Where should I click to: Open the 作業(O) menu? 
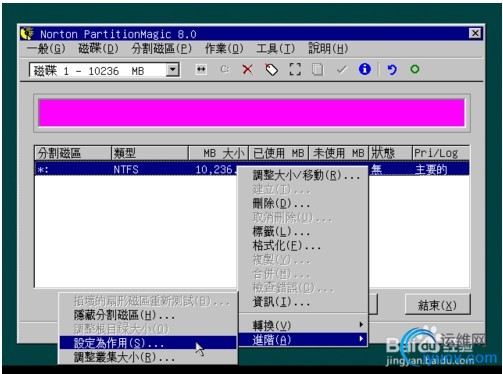pos(224,49)
